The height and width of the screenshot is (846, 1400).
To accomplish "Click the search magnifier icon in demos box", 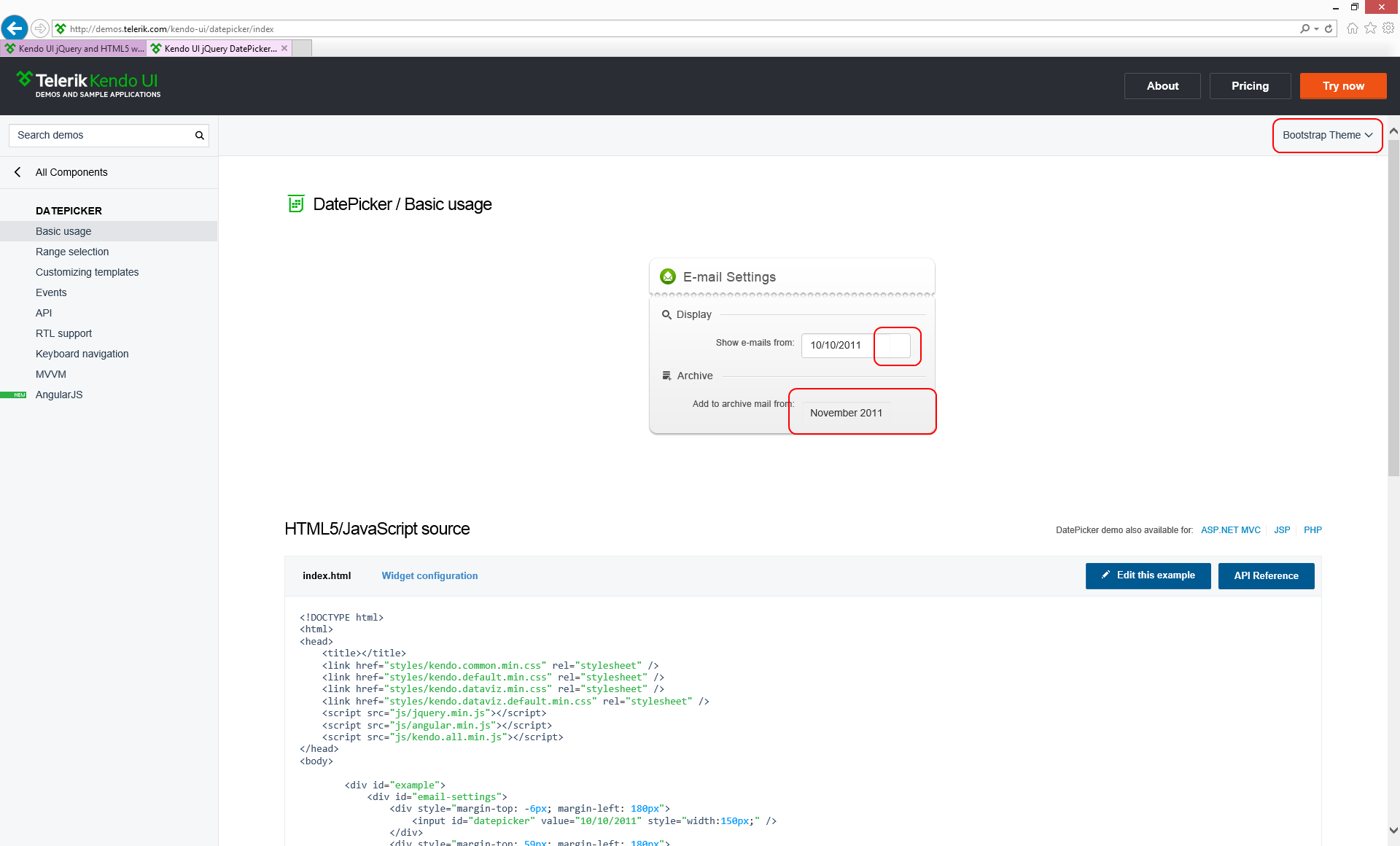I will pos(199,136).
